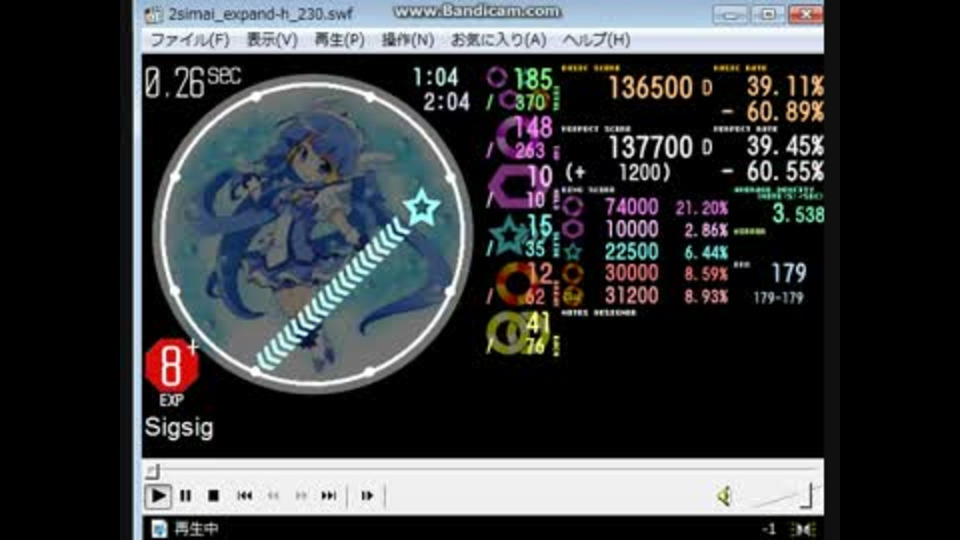This screenshot has height=540, width=960.
Task: Click the volume slider handle
Action: click(808, 495)
